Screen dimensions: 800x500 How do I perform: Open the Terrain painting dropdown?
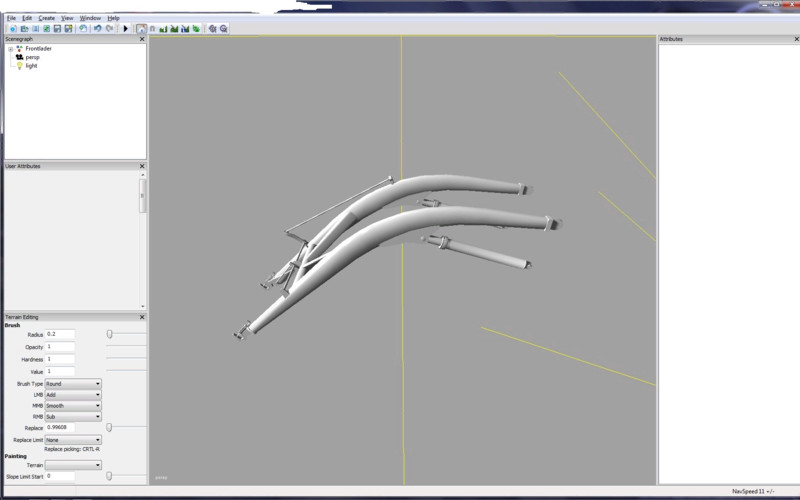[x=73, y=465]
